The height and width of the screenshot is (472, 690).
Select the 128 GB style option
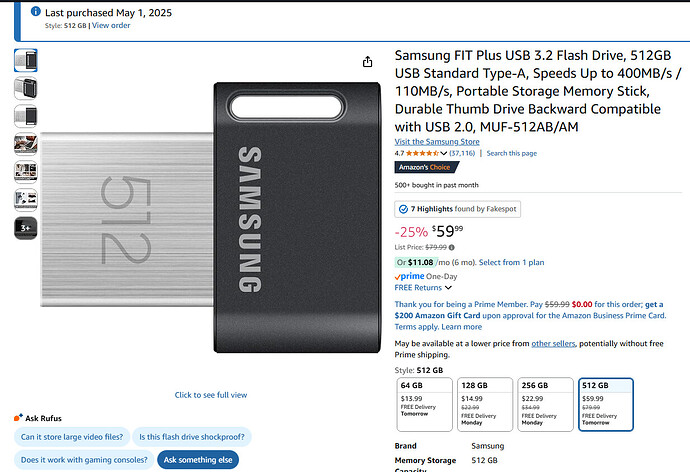pos(485,404)
